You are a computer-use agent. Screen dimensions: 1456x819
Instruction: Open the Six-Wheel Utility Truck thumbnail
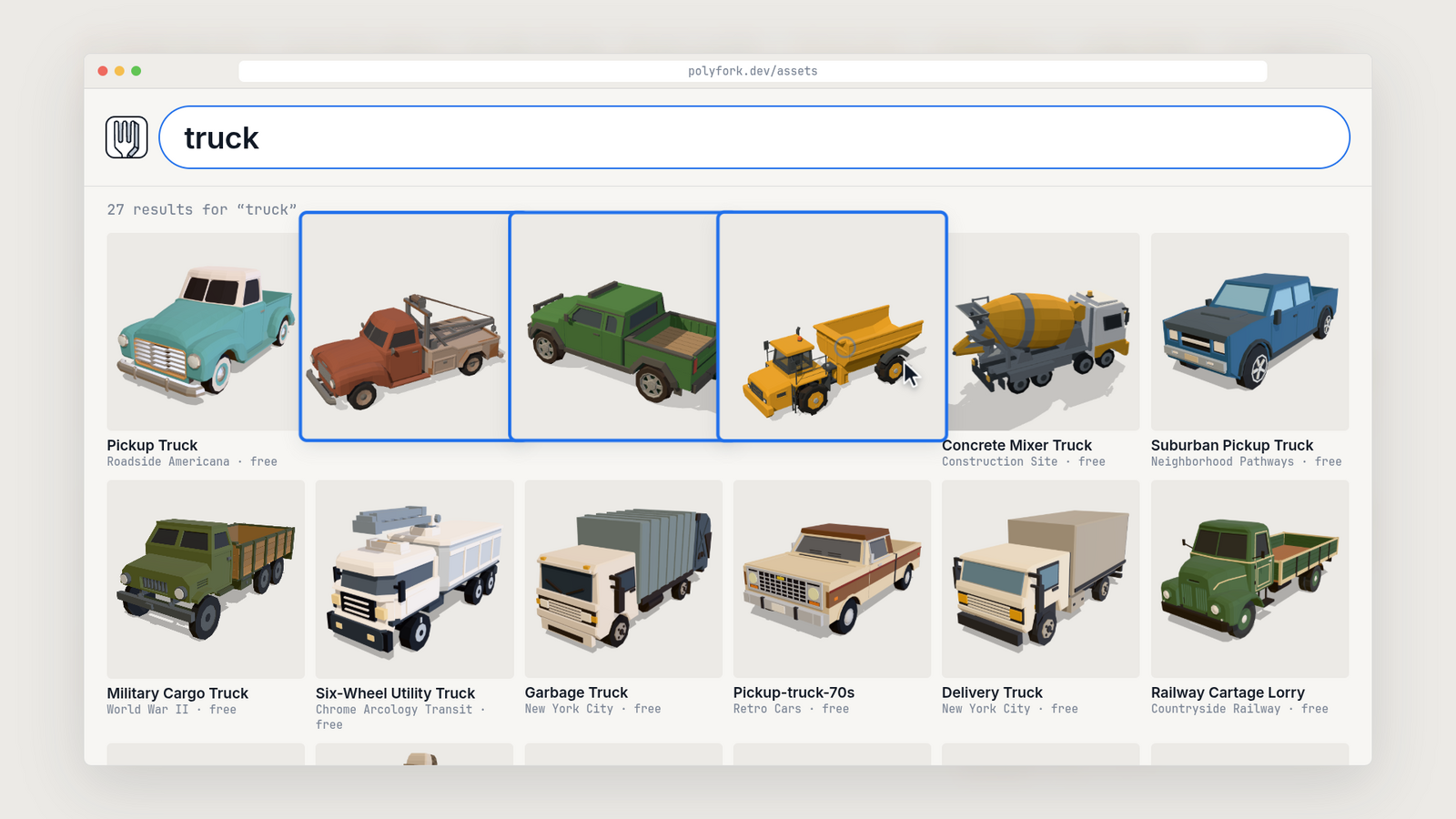click(x=414, y=579)
